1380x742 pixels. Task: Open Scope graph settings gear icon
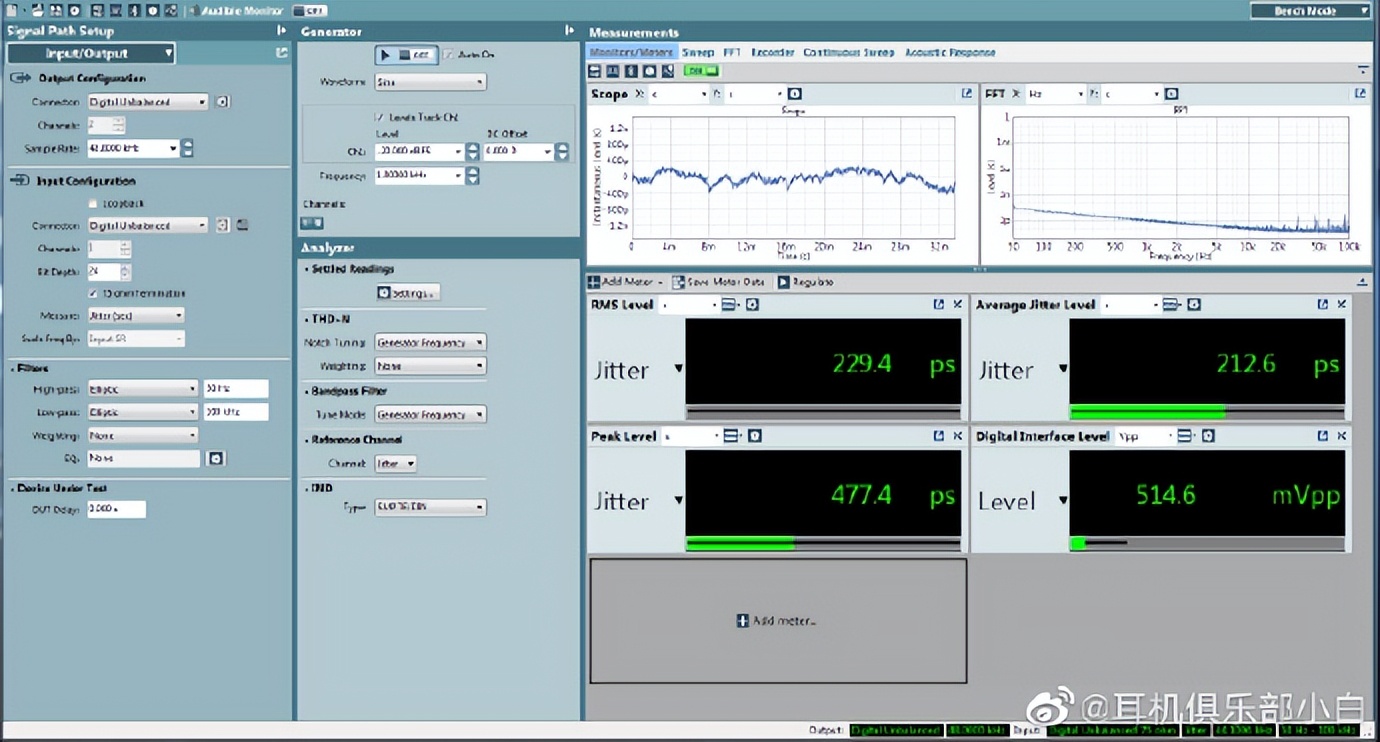pos(795,94)
